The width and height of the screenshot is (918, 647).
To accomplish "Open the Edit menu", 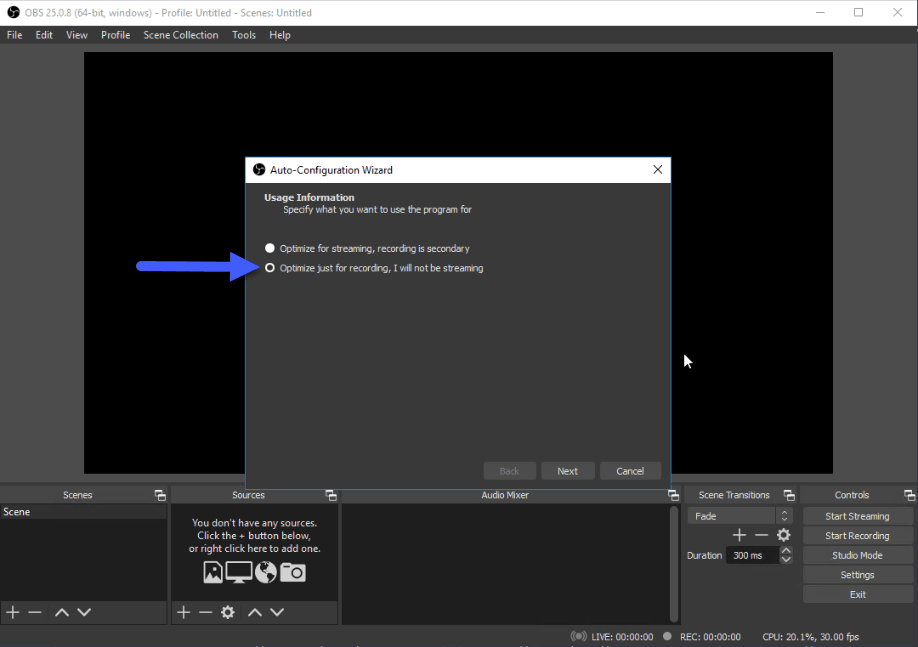I will click(x=44, y=35).
